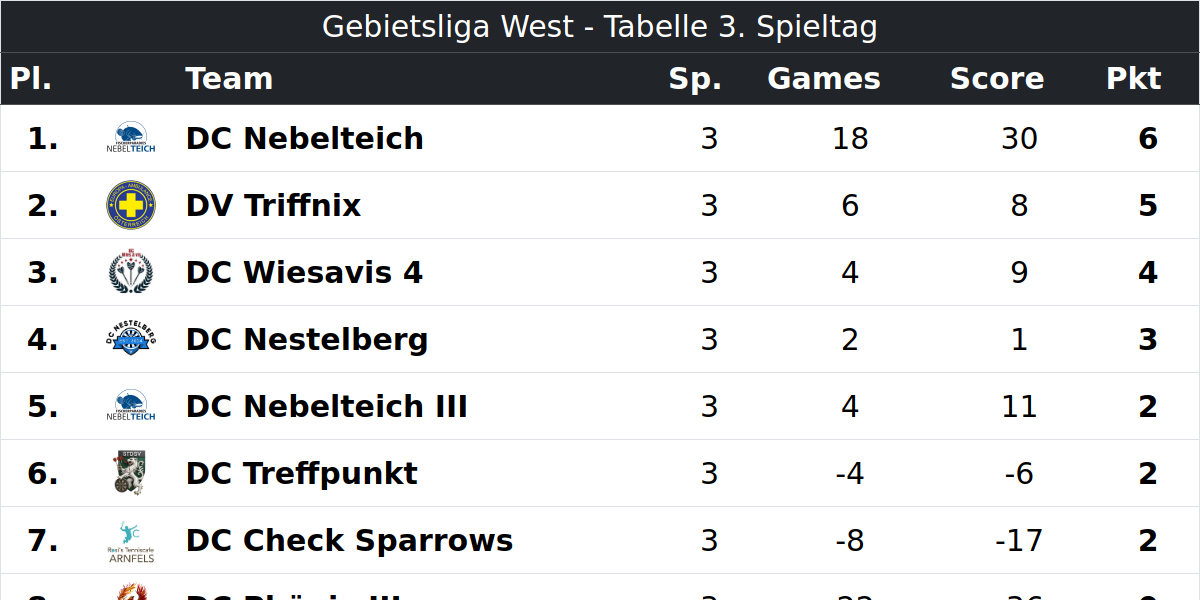This screenshot has height=600, width=1200.
Task: Click the Games column header
Action: point(824,79)
